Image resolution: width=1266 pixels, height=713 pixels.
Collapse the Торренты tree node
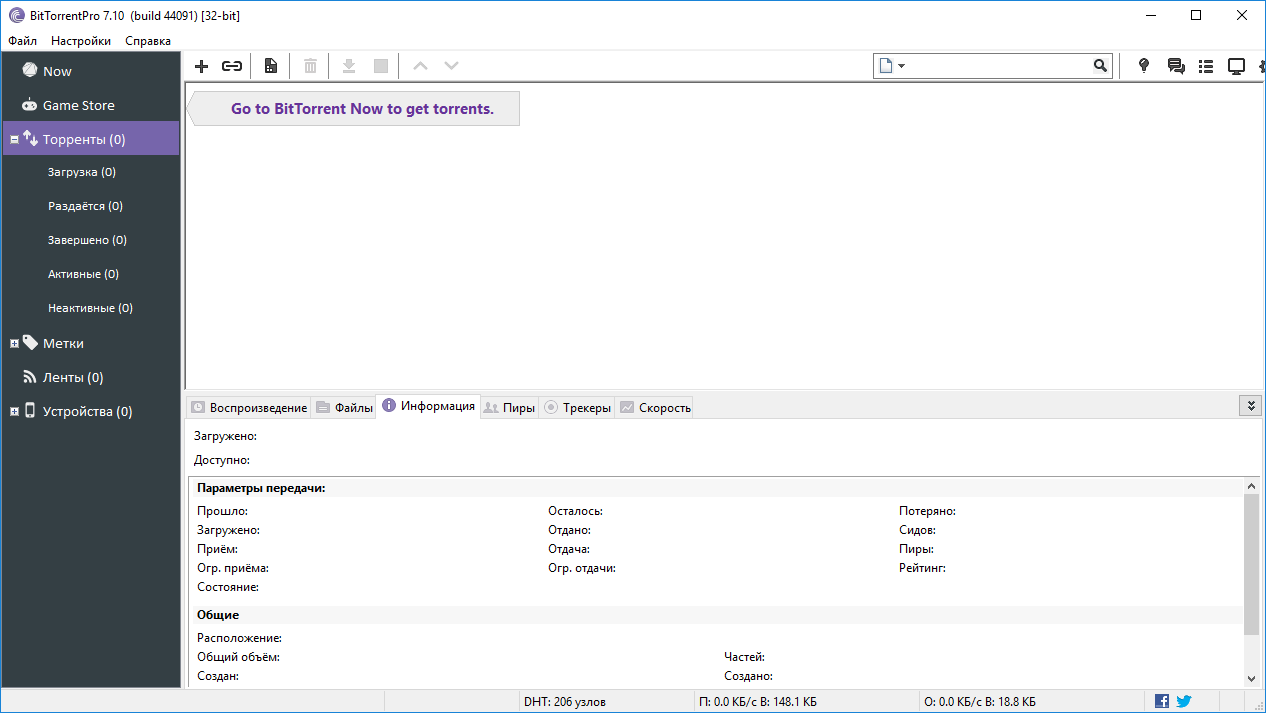point(14,140)
